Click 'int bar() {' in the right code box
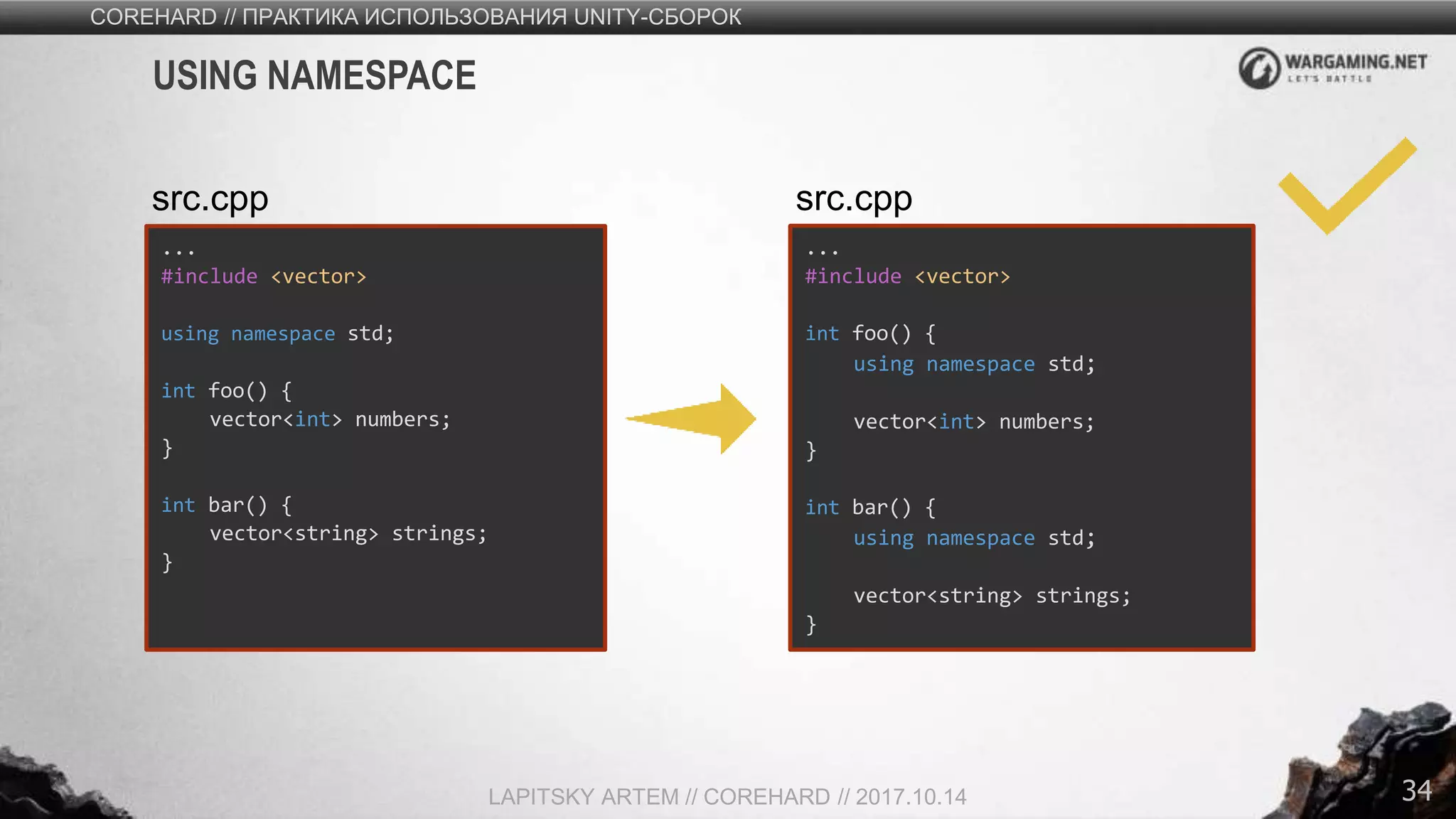Screen dimensions: 1456x819 point(870,508)
